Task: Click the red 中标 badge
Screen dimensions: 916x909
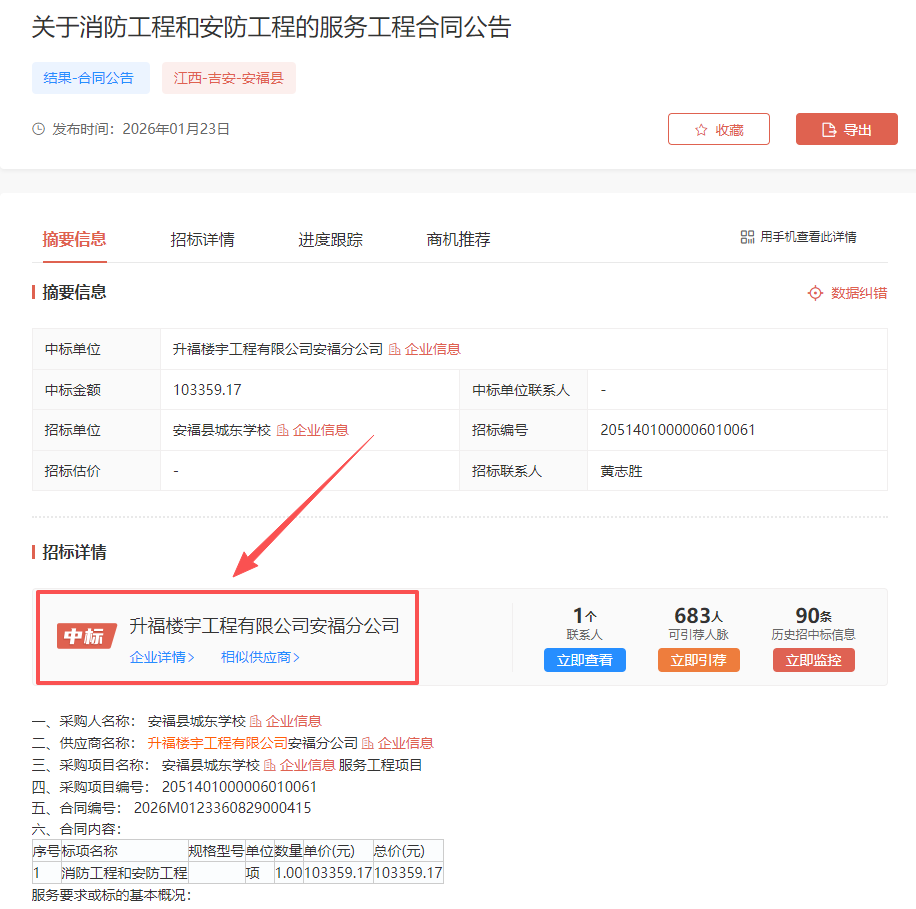Action: [86, 636]
